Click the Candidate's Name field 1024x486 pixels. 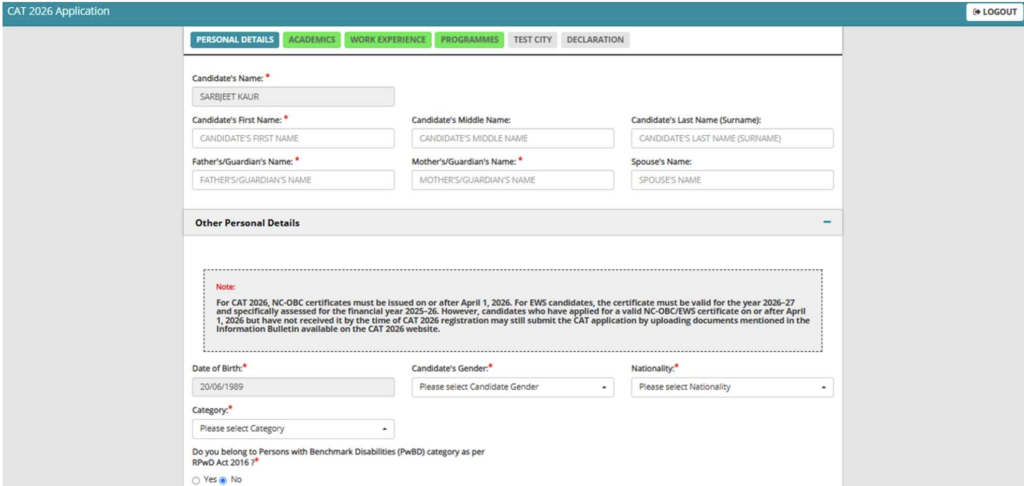click(293, 97)
